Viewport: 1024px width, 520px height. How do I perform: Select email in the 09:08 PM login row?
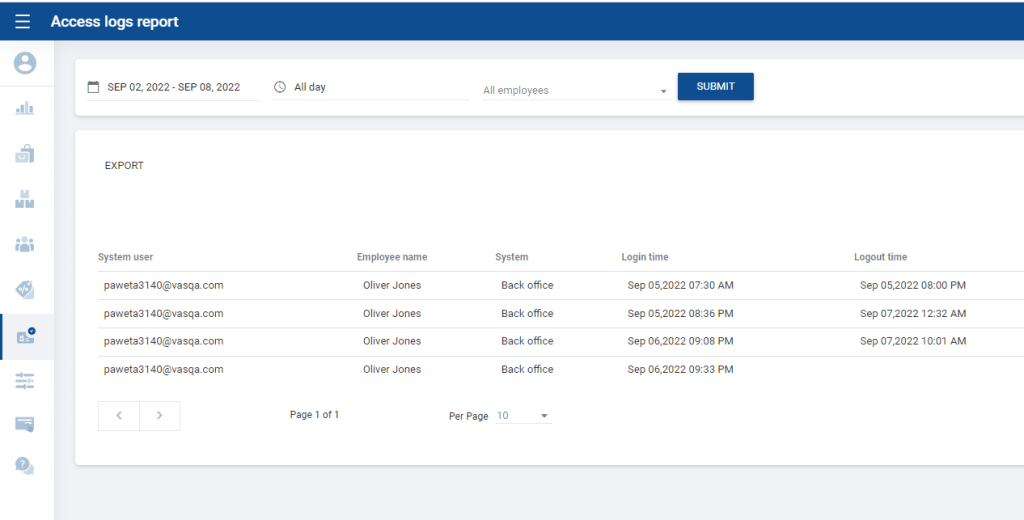click(163, 341)
